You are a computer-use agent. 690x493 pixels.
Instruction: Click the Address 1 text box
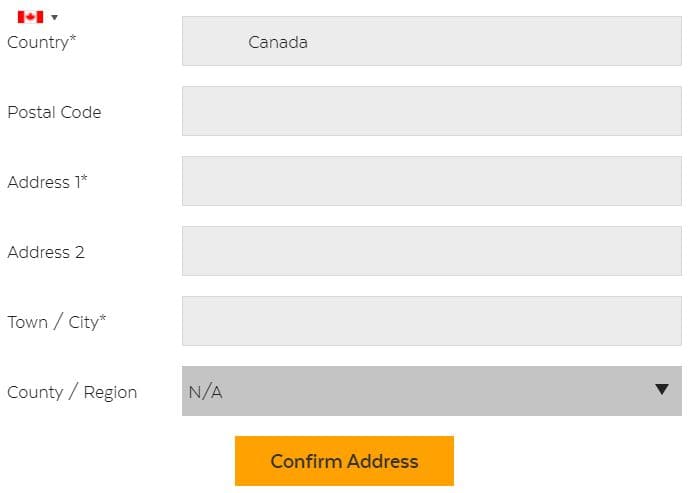(432, 181)
